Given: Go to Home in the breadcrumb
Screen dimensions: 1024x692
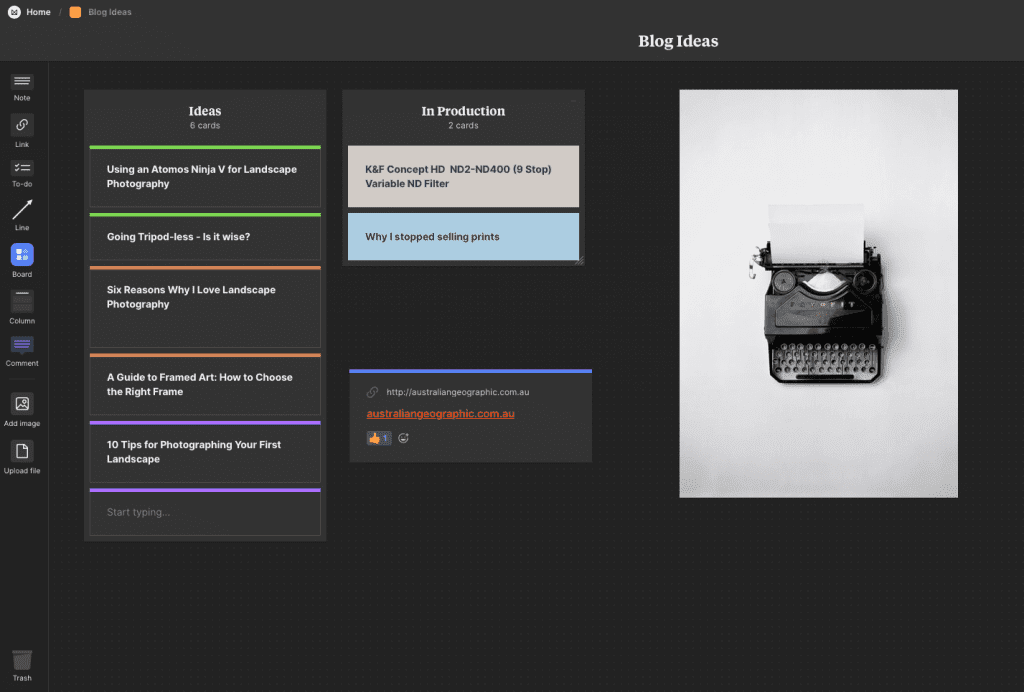Looking at the screenshot, I should click(x=38, y=12).
